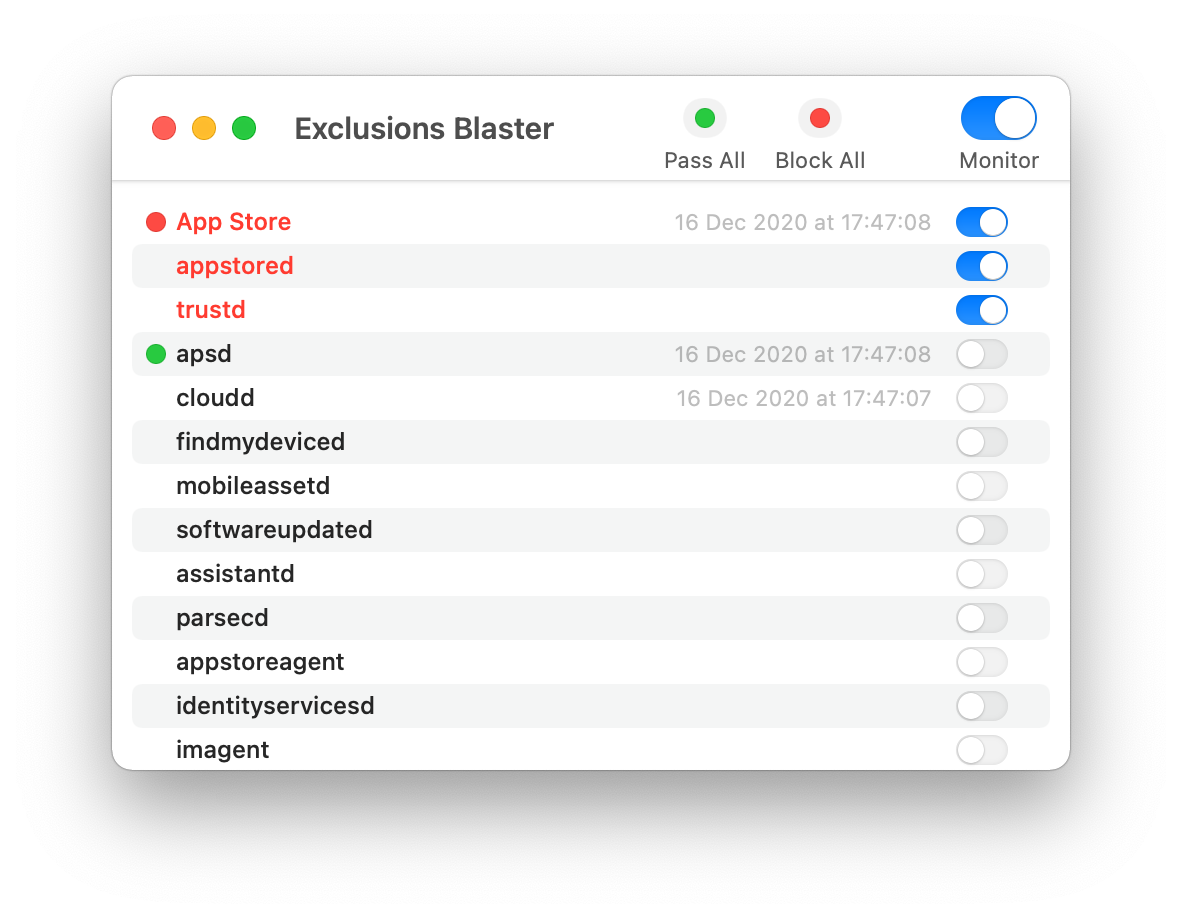Click the Exclusions Blaster window title

click(424, 129)
